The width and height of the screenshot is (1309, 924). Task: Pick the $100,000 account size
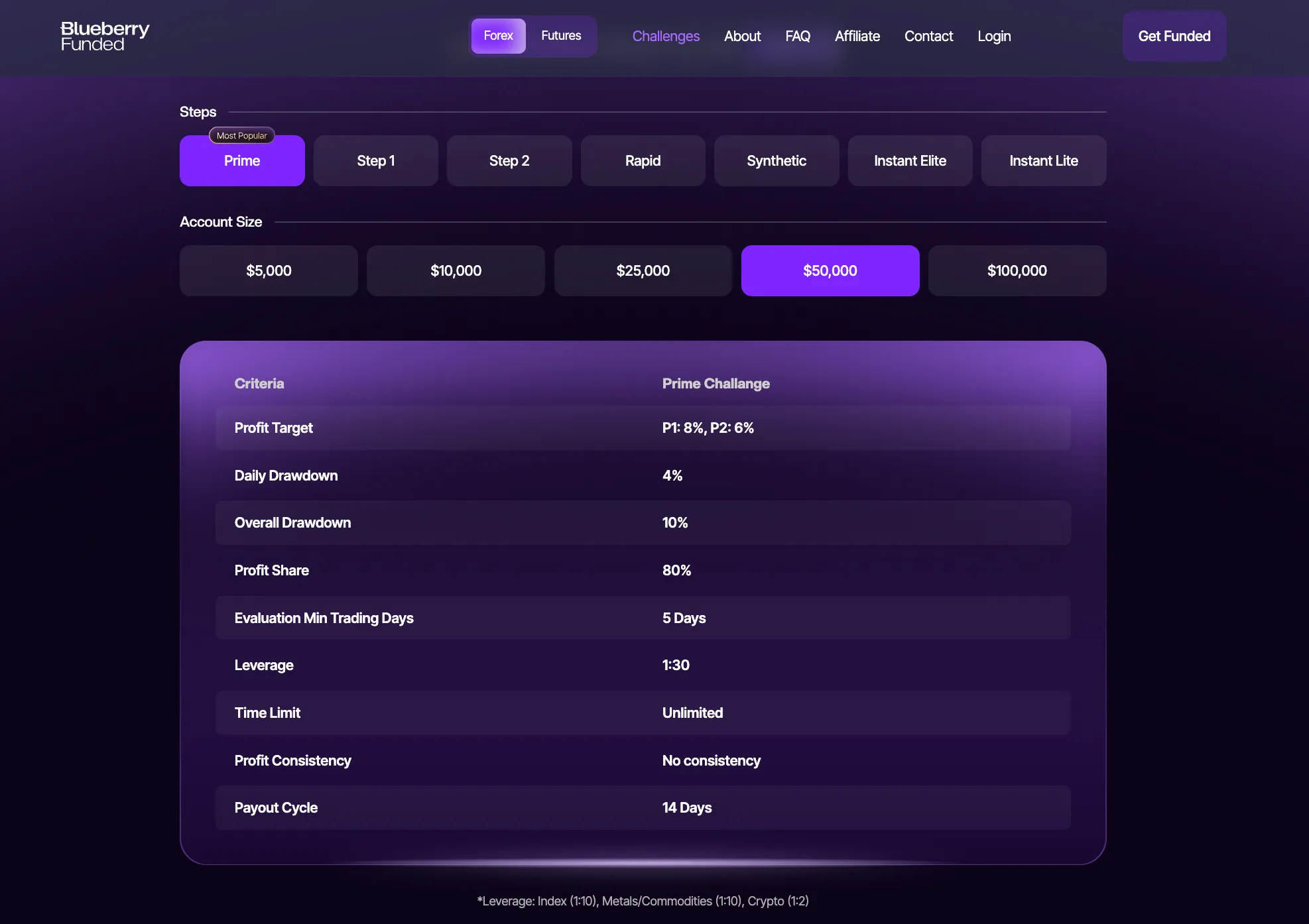[1017, 271]
